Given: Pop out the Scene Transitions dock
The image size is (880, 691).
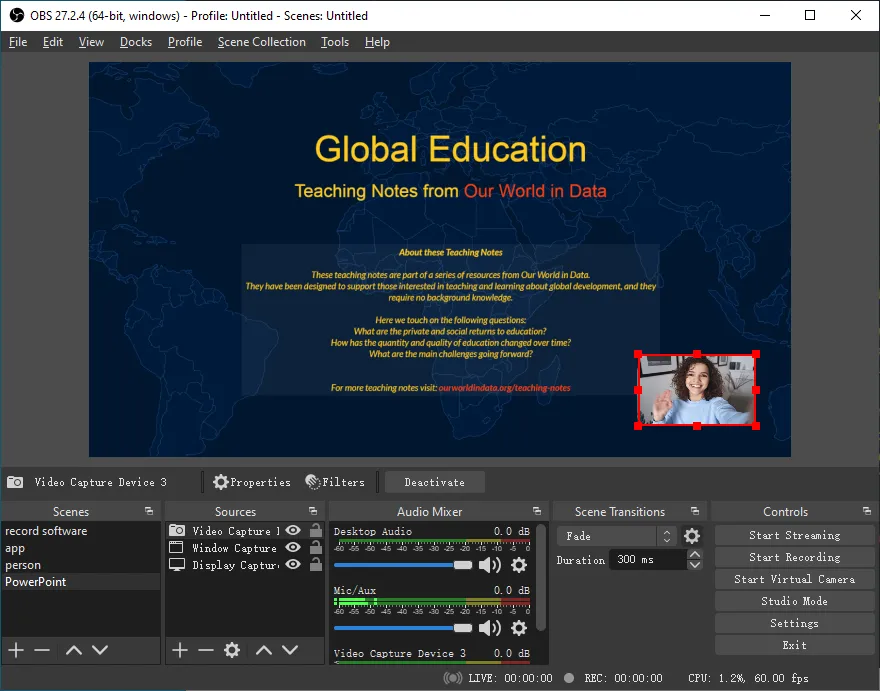Looking at the screenshot, I should tap(695, 511).
